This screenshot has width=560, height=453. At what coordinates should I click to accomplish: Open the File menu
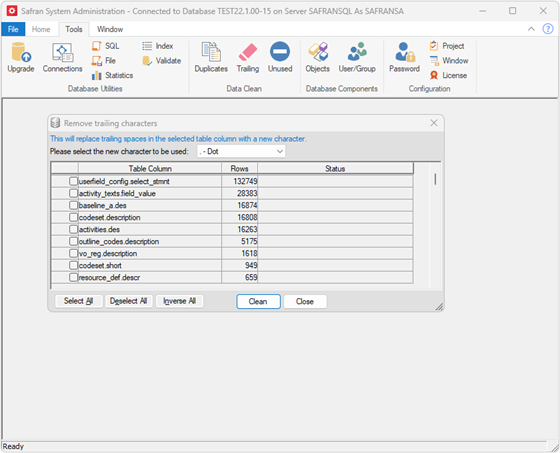13,29
